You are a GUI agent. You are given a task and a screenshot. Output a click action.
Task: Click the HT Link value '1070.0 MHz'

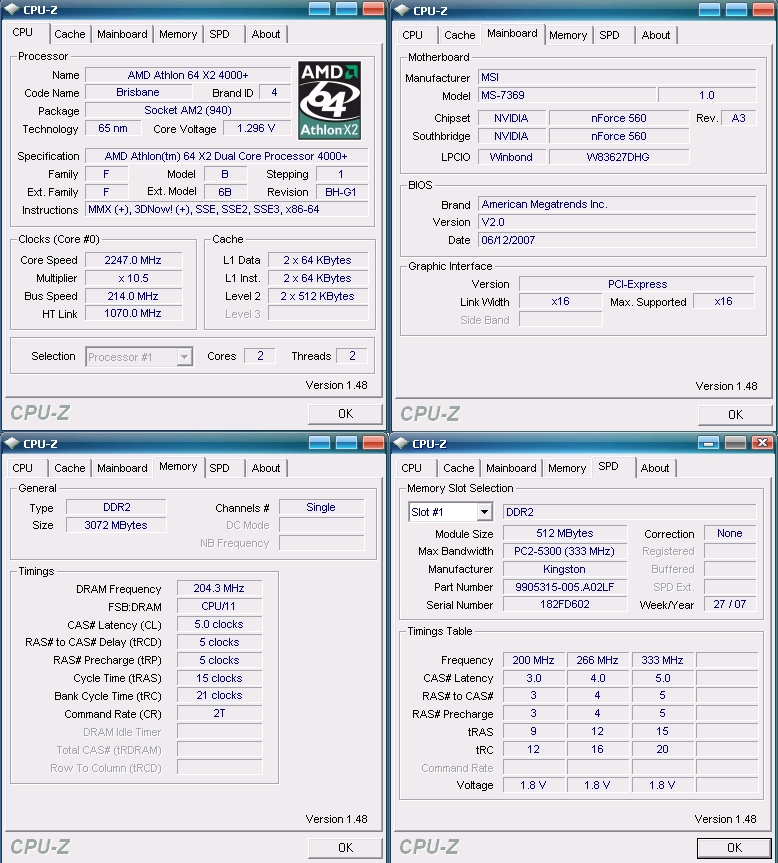133,313
